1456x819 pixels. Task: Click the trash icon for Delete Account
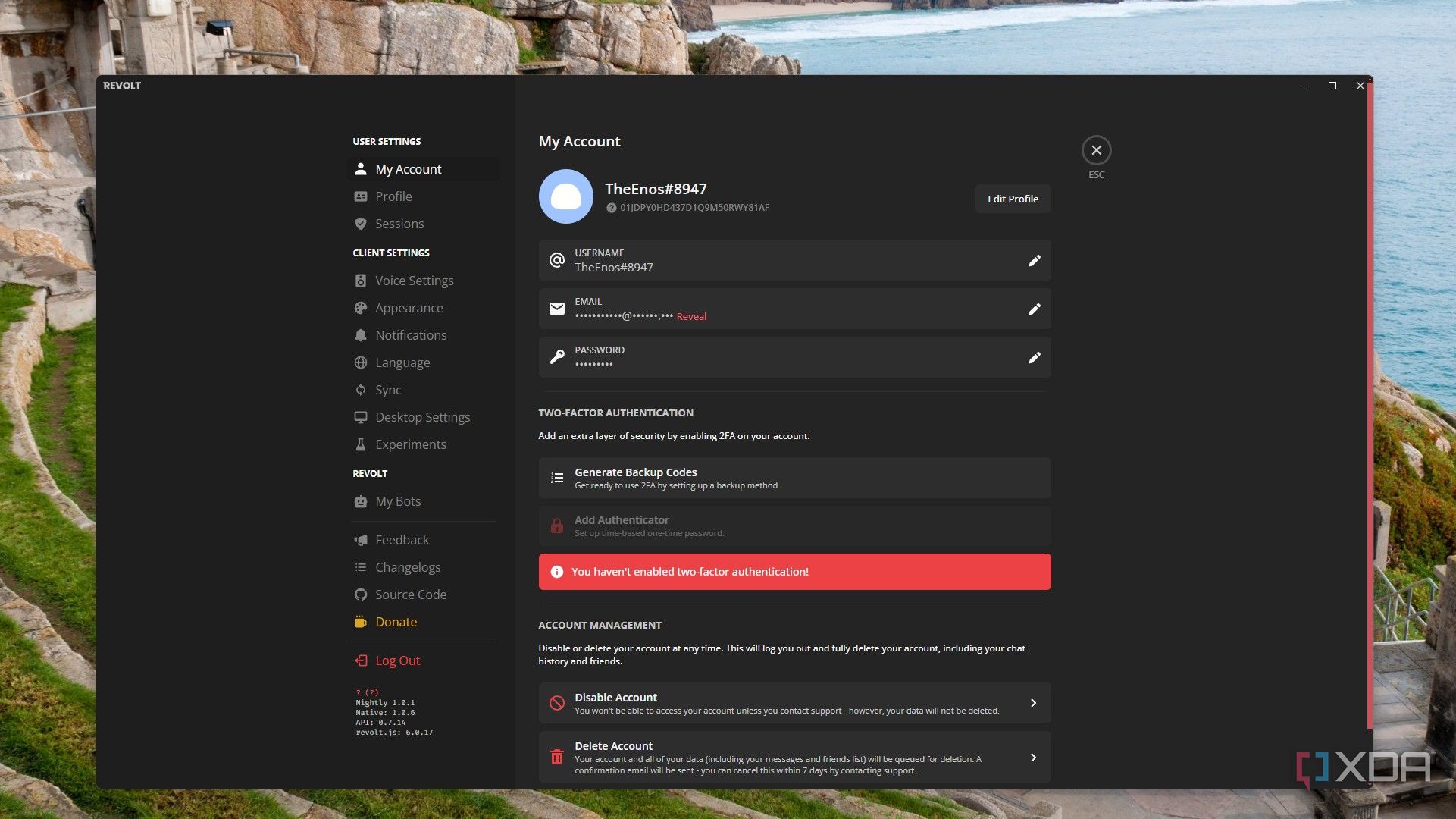556,757
